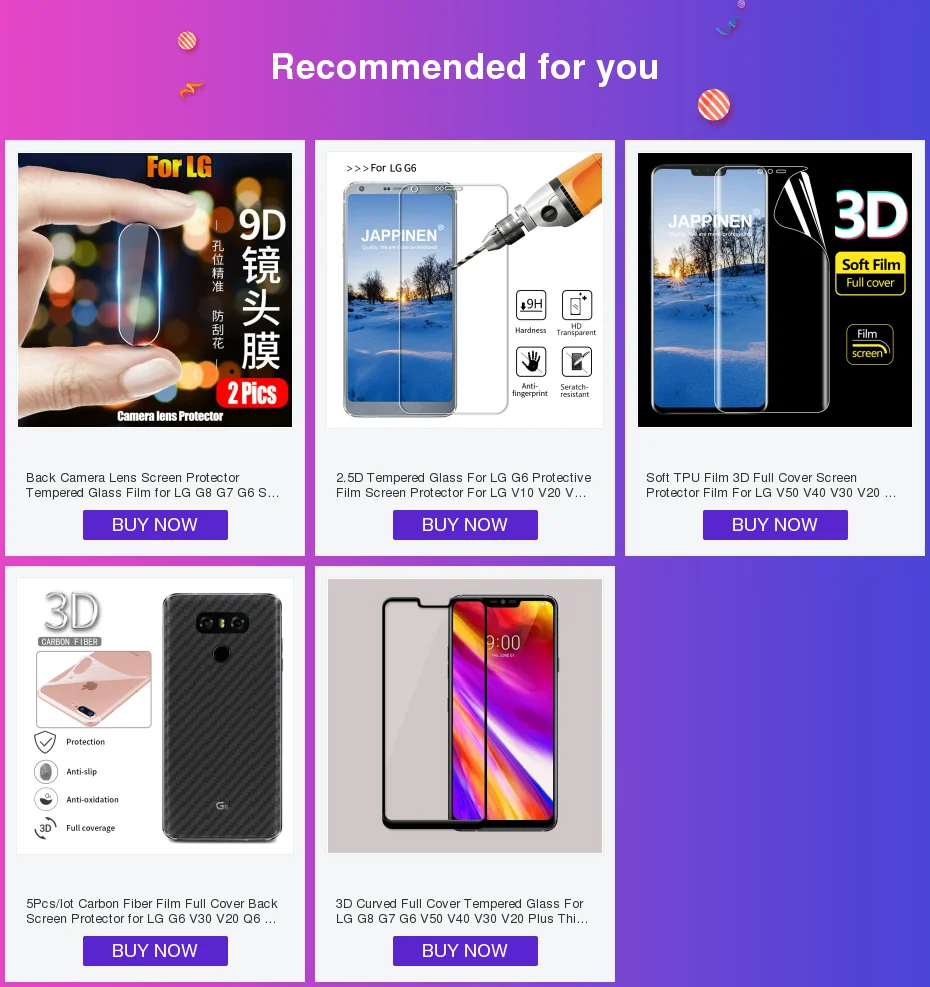Click the Scratch-resistant icon
This screenshot has width=930, height=987.
pos(577,362)
